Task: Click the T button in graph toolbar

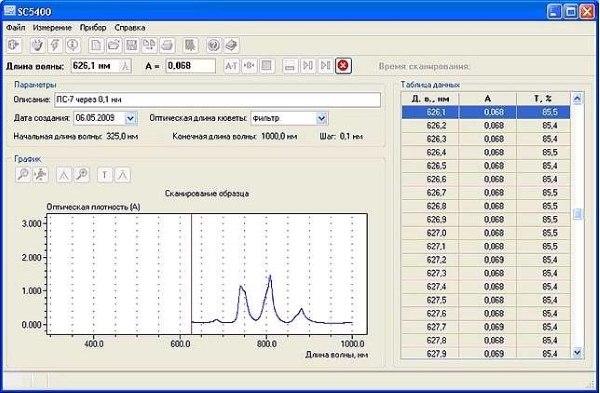Action: 105,175
